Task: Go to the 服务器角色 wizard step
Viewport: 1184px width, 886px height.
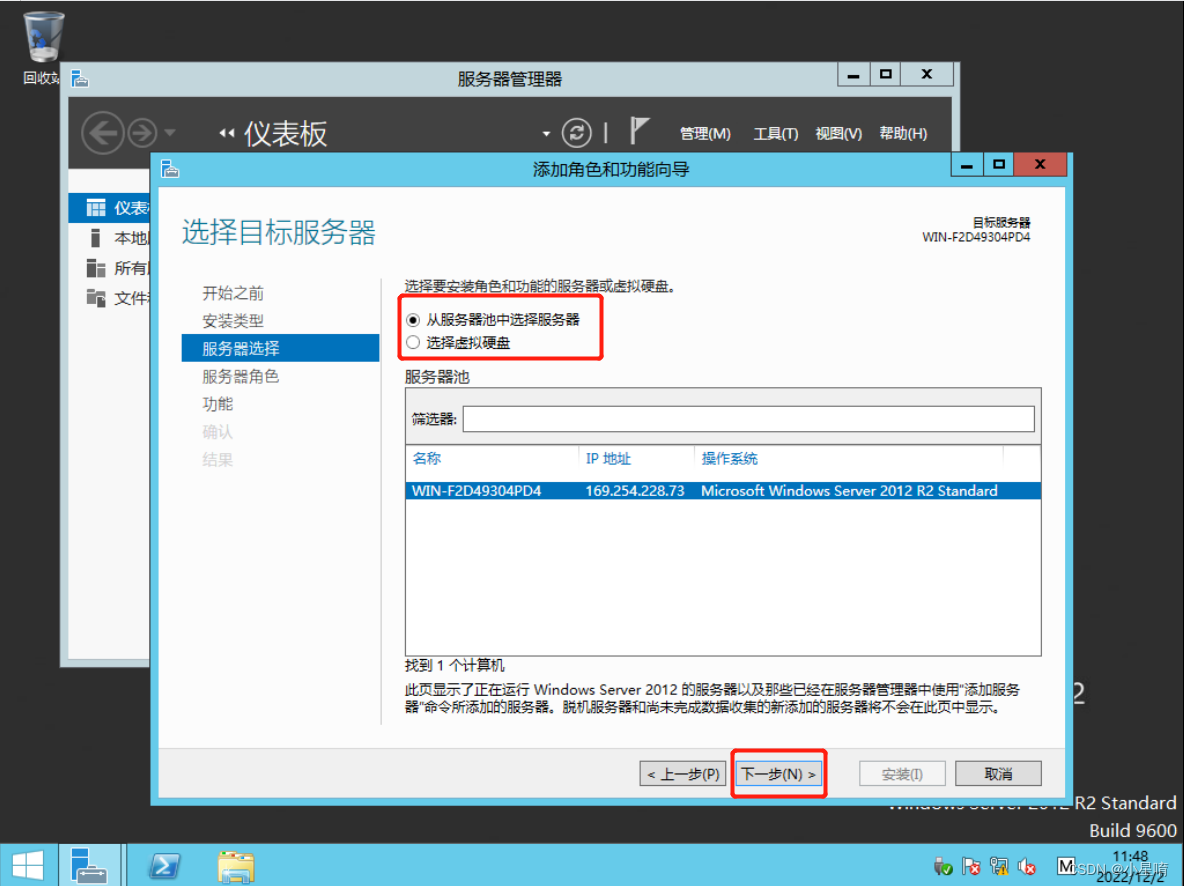Action: (240, 376)
